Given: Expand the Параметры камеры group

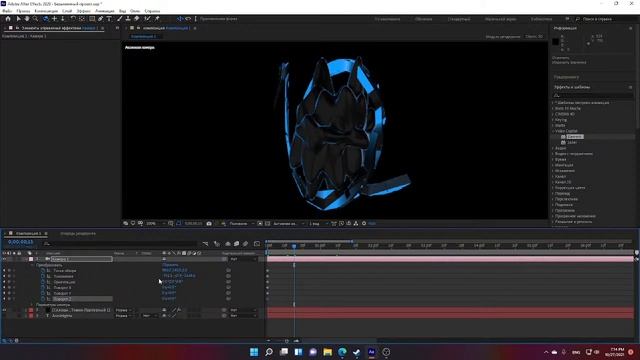Looking at the screenshot, I should pos(33,305).
